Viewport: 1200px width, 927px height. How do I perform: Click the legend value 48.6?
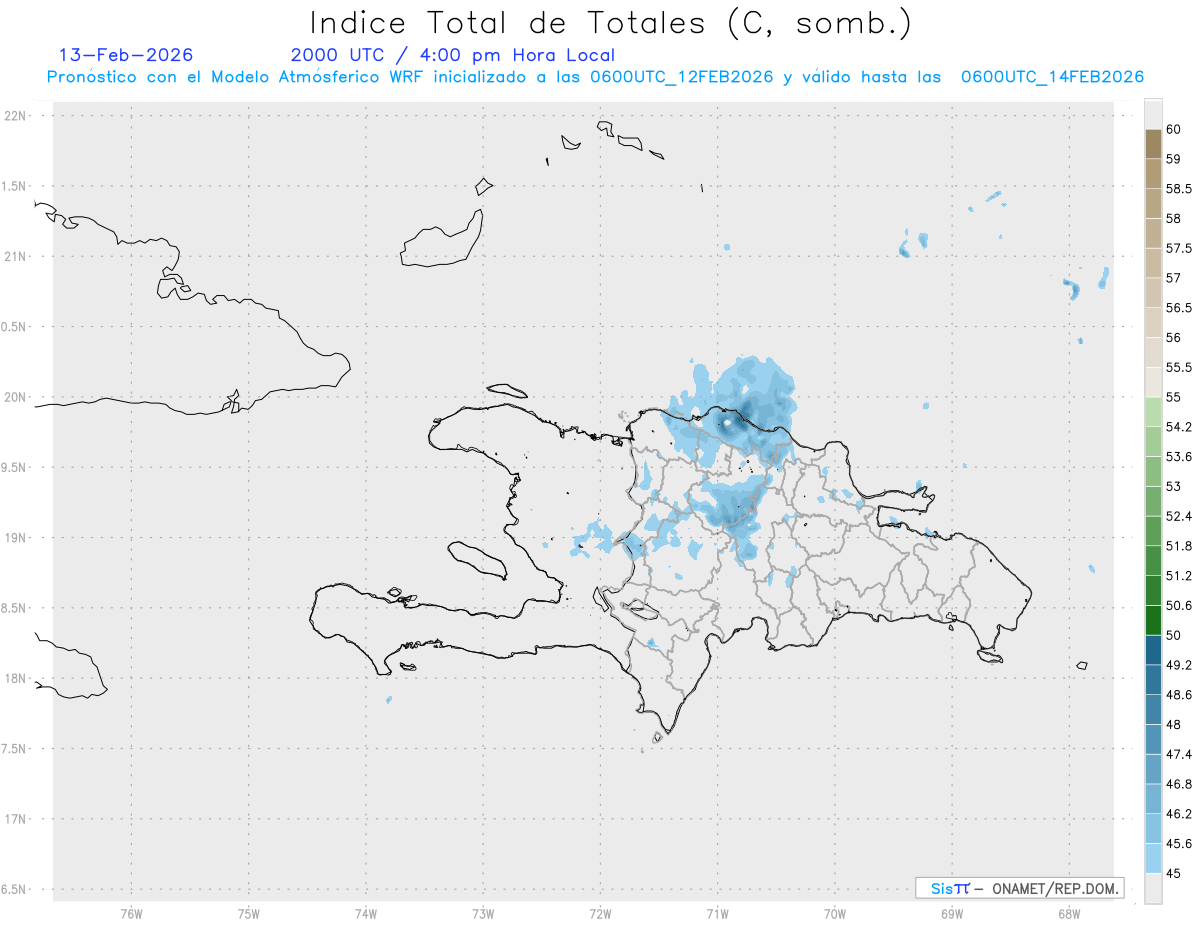(1180, 694)
